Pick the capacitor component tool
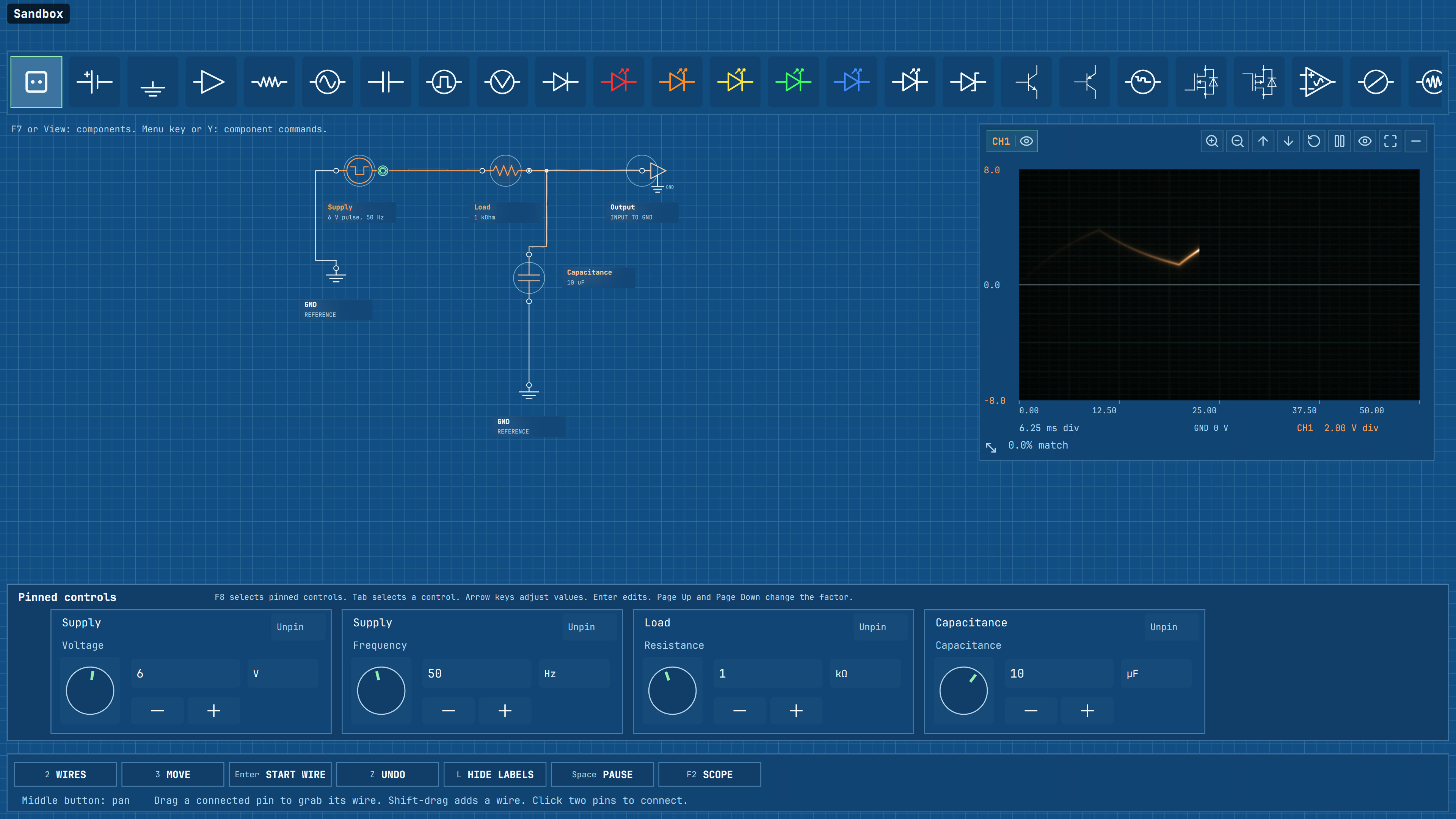The height and width of the screenshot is (819, 1456). (386, 82)
